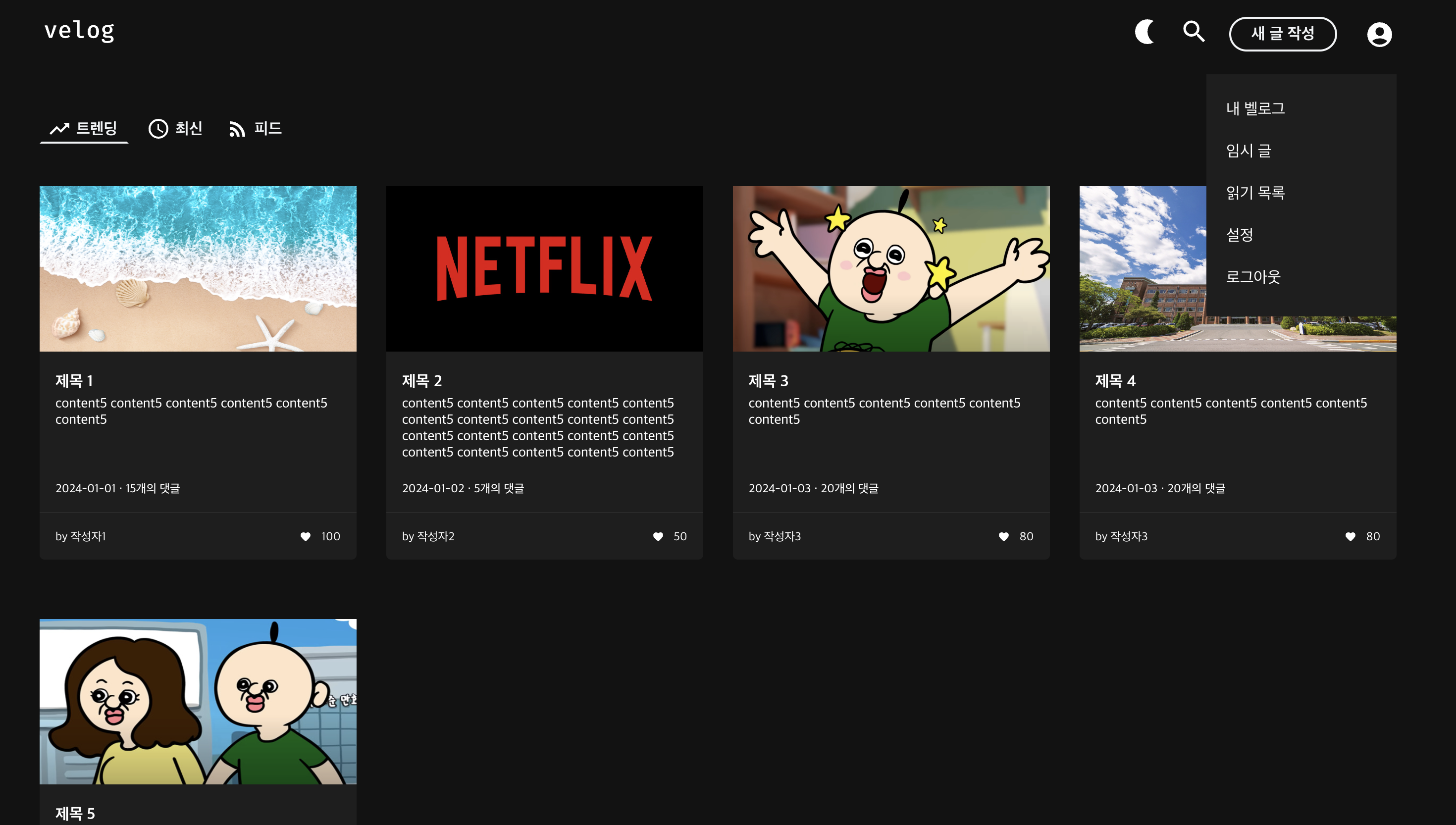
Task: Click the heart icon on 작성자1's card
Action: (x=306, y=537)
